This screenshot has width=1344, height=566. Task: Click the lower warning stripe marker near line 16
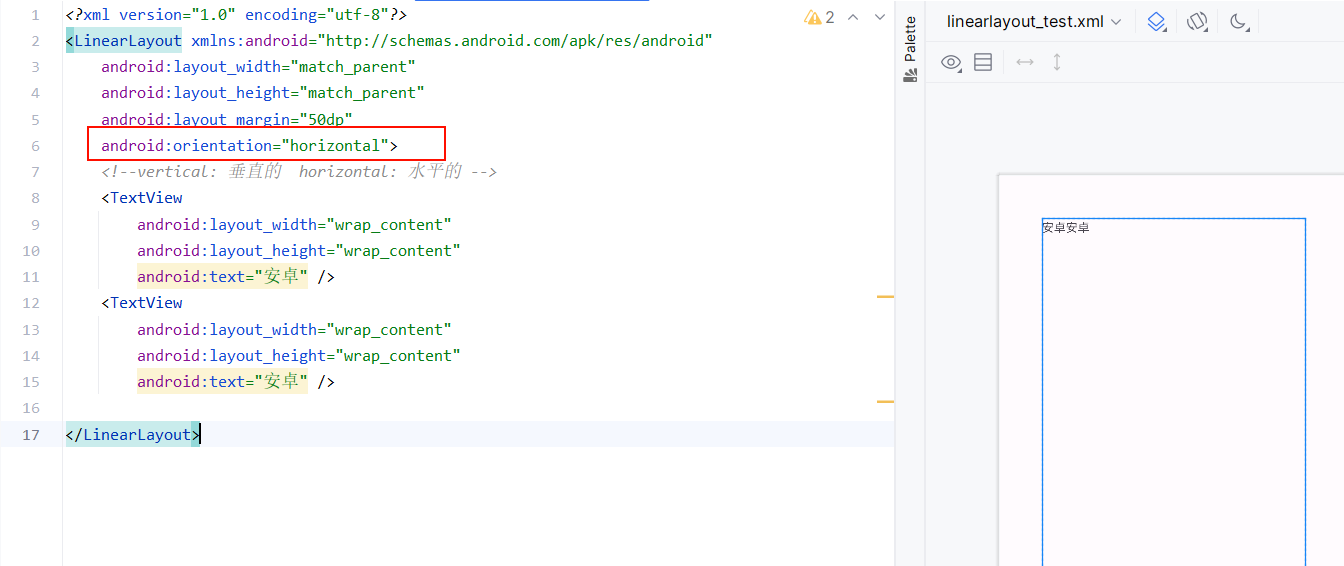pyautogui.click(x=885, y=402)
